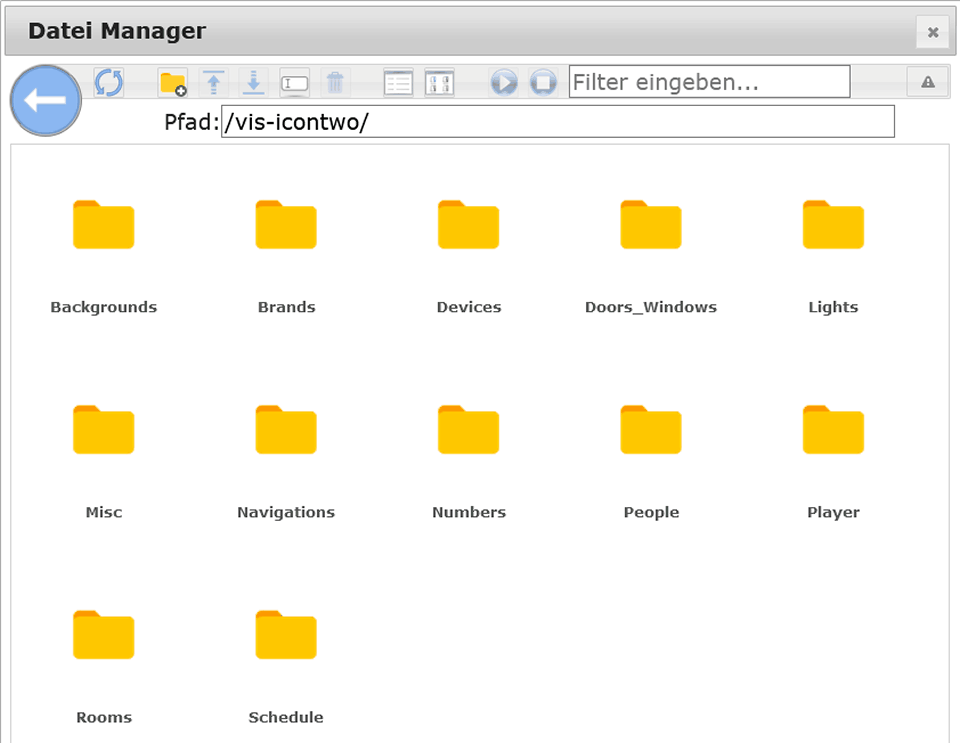
Task: Close the Datei Manager dialog
Action: (x=933, y=32)
